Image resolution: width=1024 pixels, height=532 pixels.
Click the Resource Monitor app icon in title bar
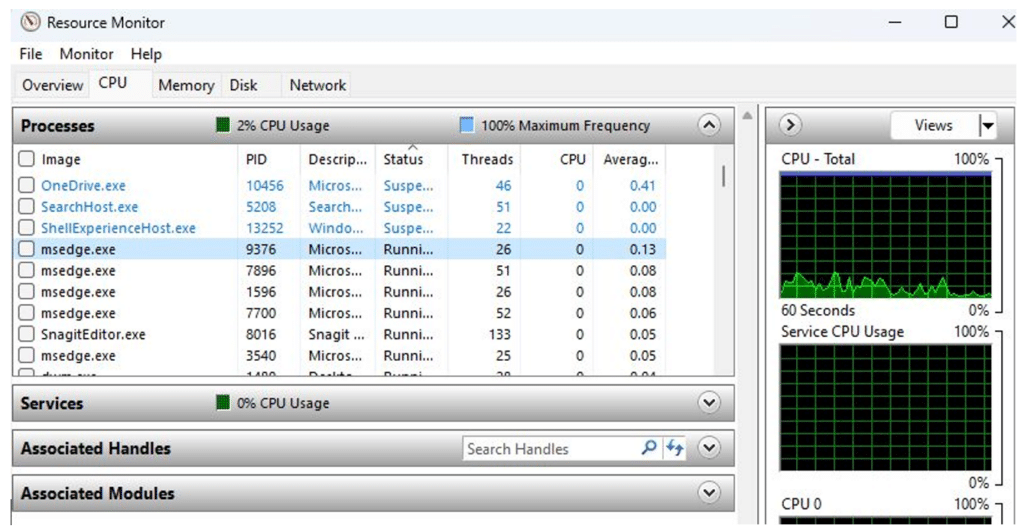(x=31, y=22)
